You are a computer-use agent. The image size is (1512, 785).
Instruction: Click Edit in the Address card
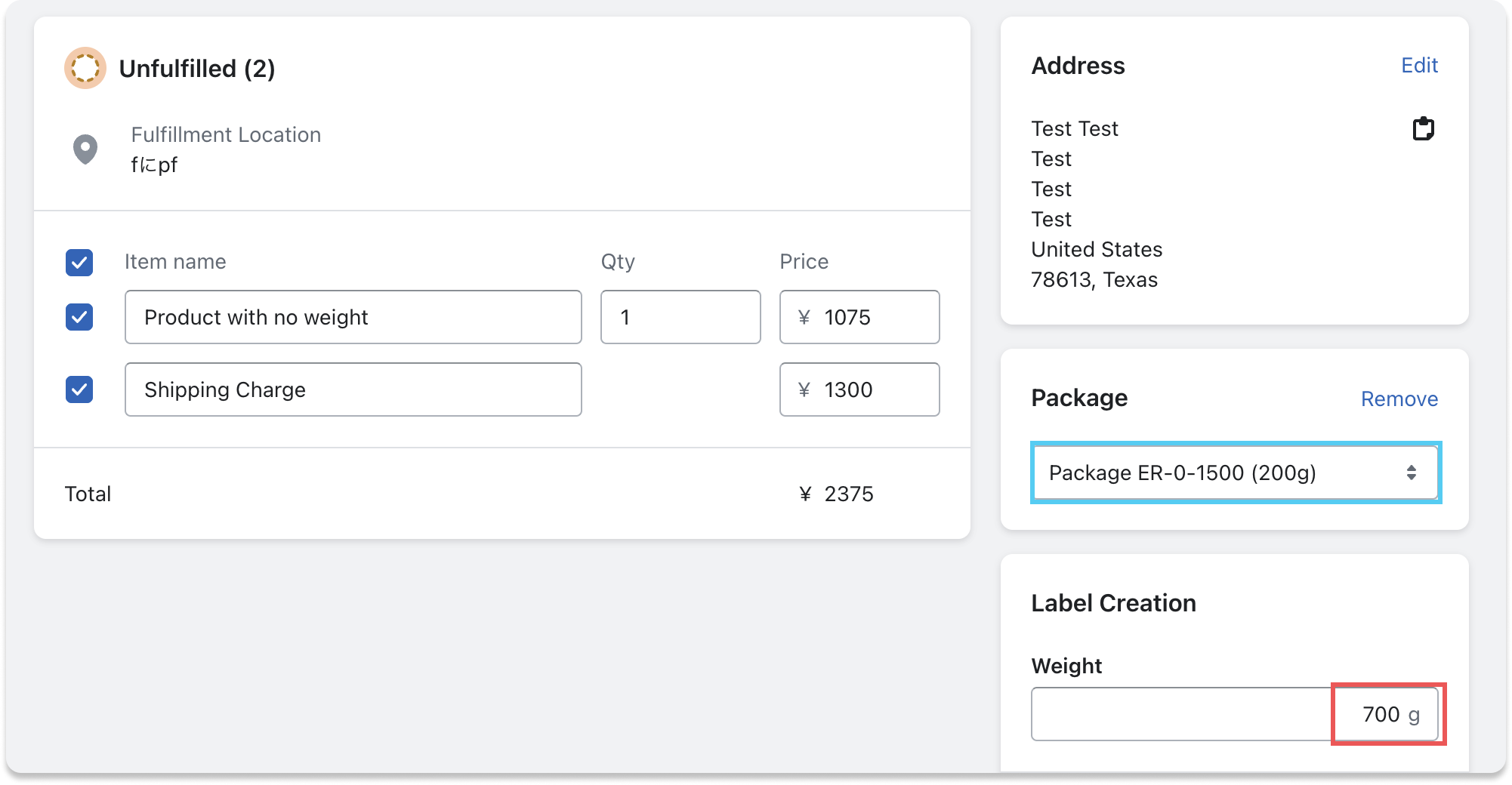coord(1419,66)
